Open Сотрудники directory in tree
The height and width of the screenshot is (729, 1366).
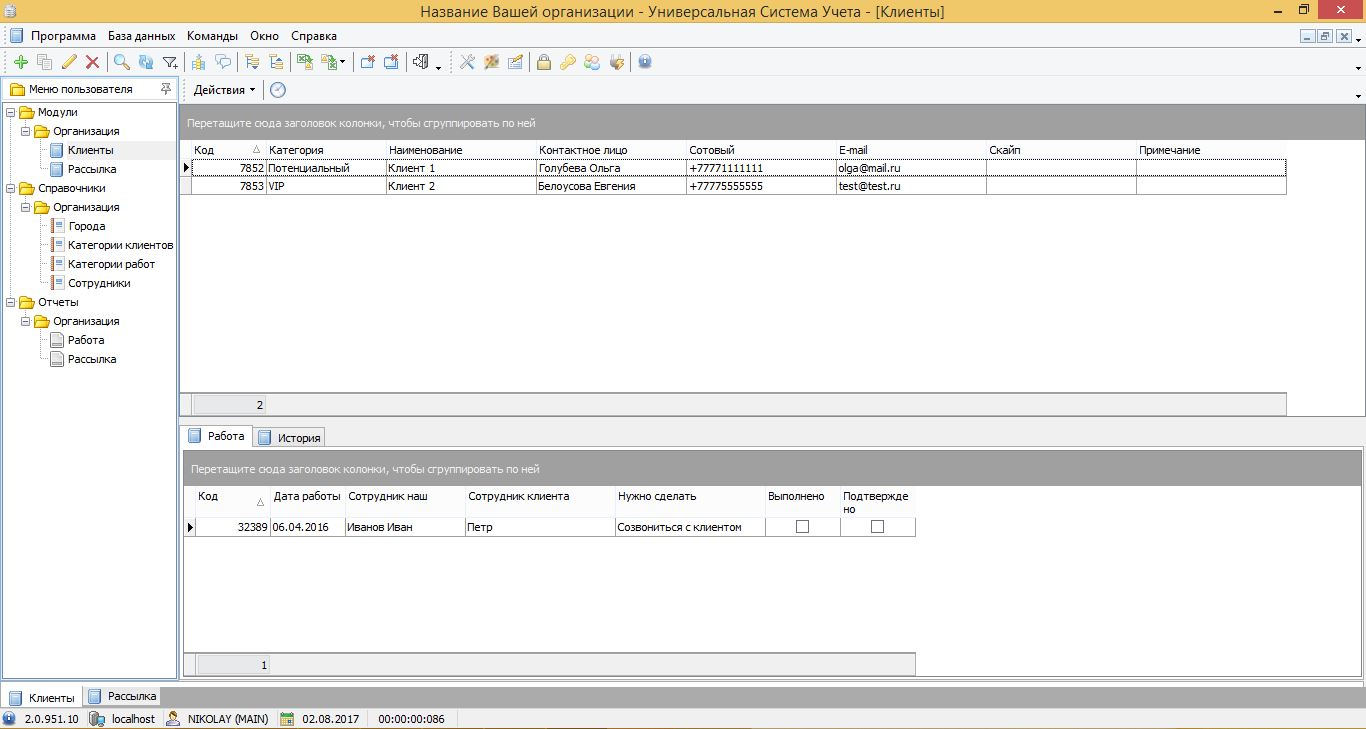pyautogui.click(x=99, y=284)
